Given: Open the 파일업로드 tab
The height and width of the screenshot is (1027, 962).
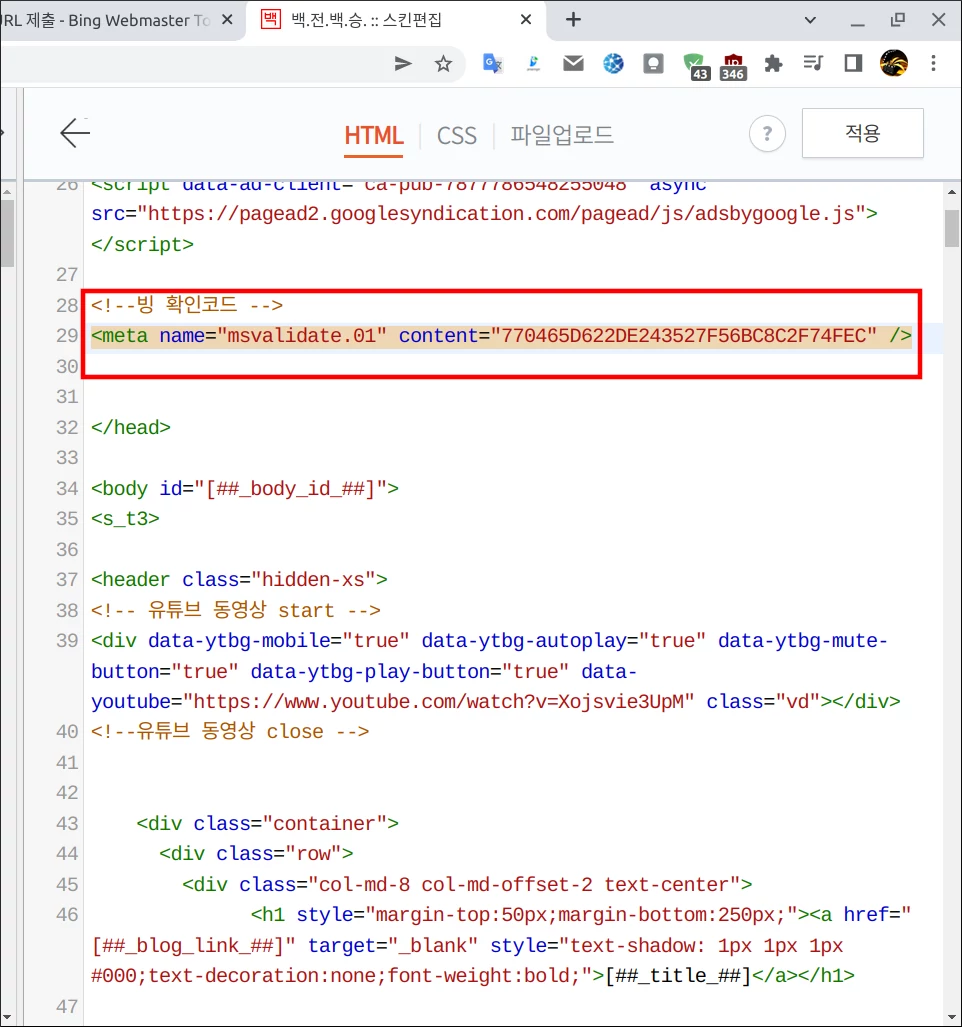Looking at the screenshot, I should (x=562, y=135).
